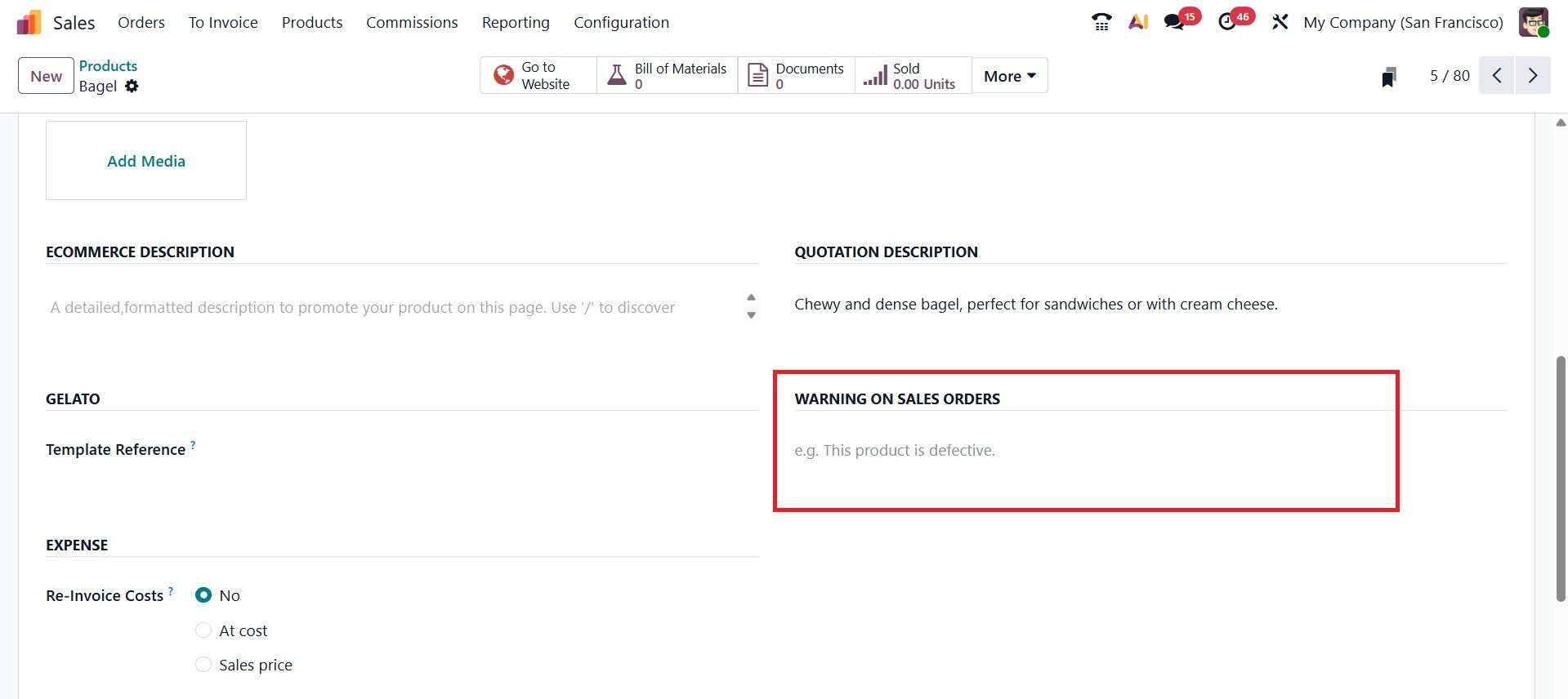
Task: Click the bookmark icon near the pager
Action: pos(1388,77)
